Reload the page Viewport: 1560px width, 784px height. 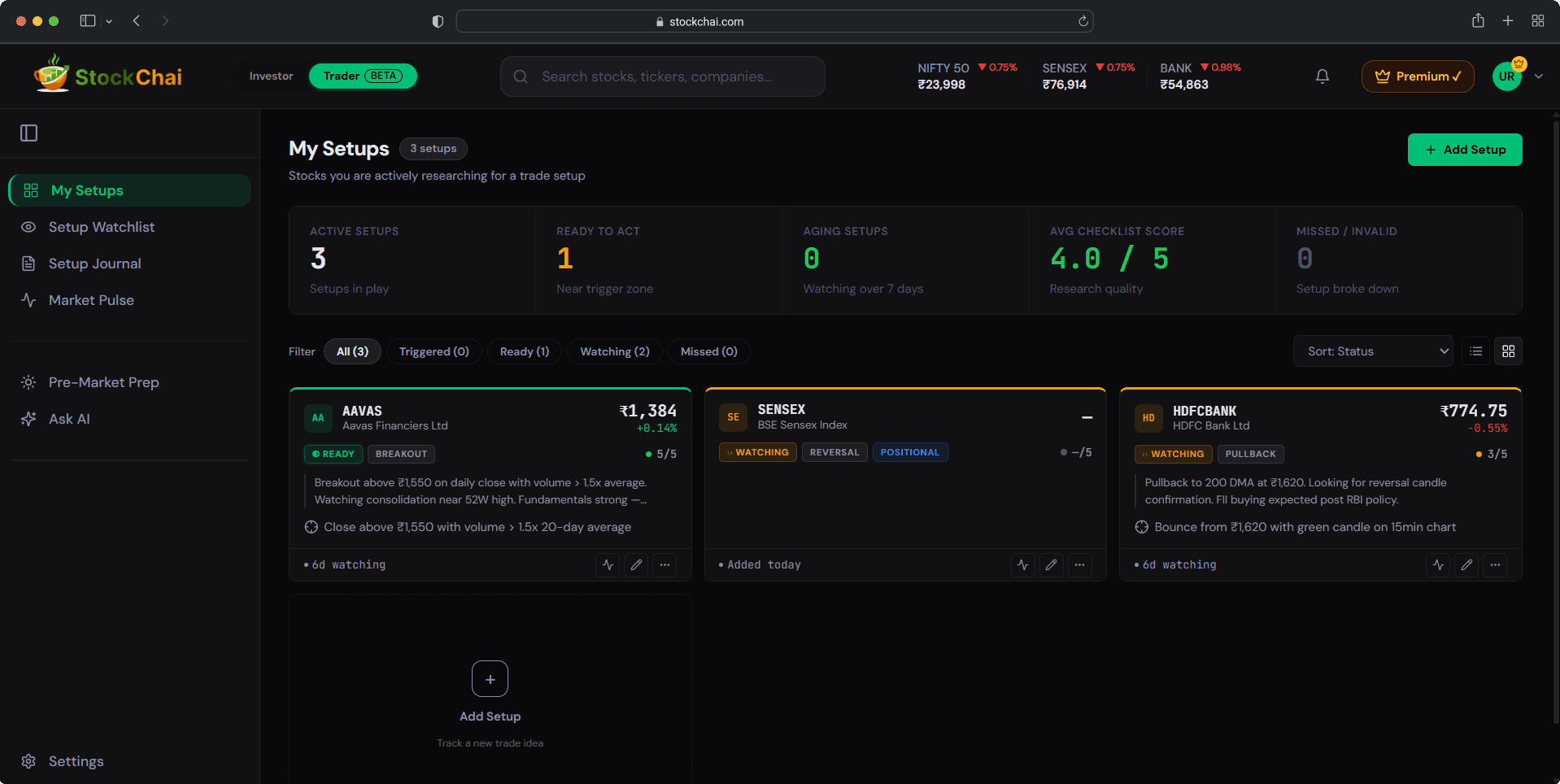[1083, 21]
